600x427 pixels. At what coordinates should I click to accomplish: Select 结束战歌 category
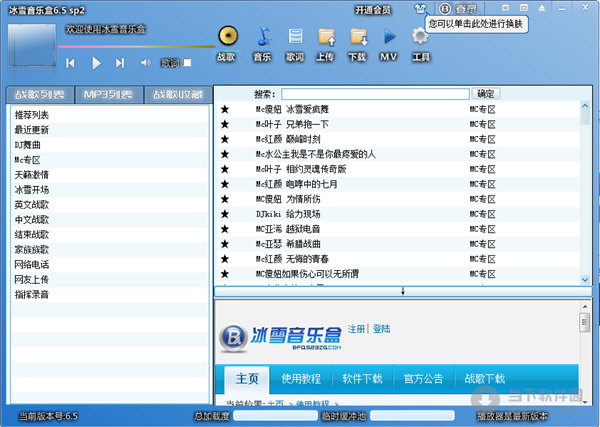click(x=32, y=235)
